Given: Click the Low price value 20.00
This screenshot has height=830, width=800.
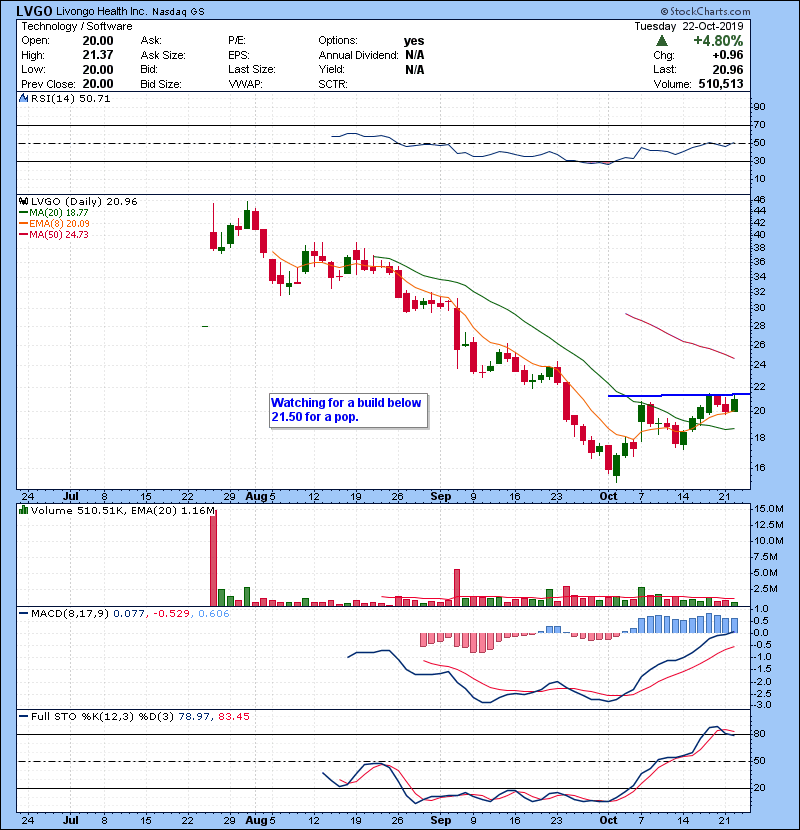Looking at the screenshot, I should click(x=98, y=69).
